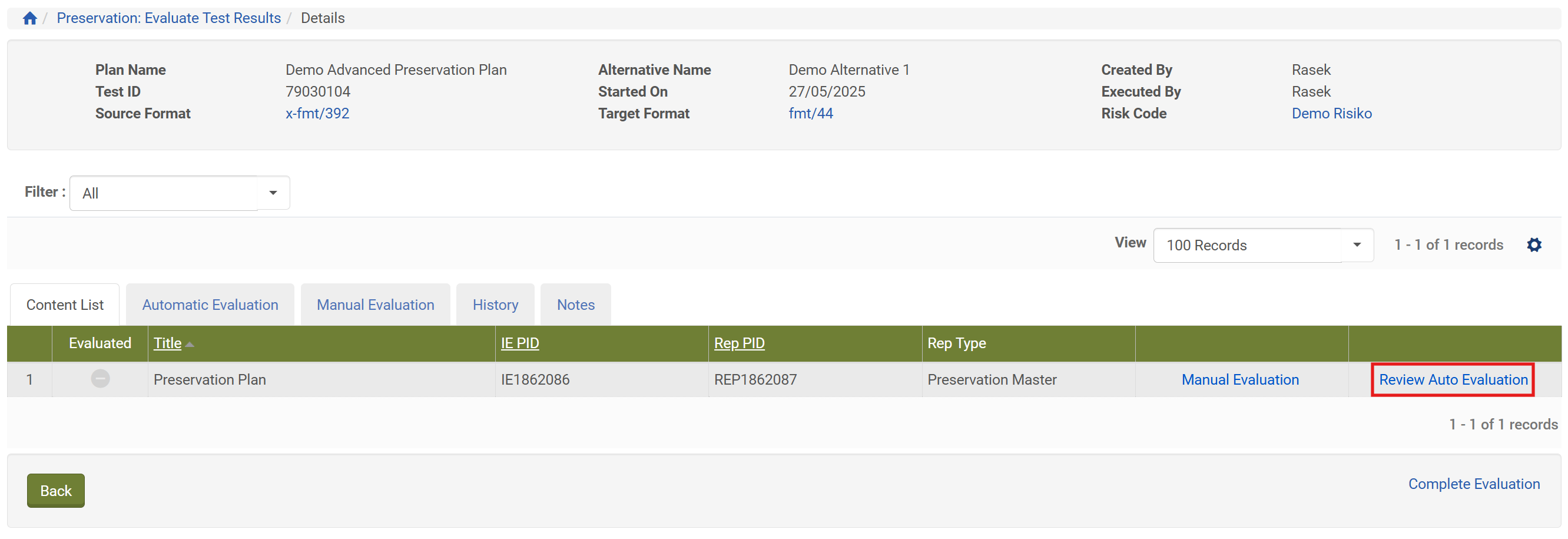Viewport: 1568px width, 539px height.
Task: Open source format x-fmt/392 link
Action: 317,113
